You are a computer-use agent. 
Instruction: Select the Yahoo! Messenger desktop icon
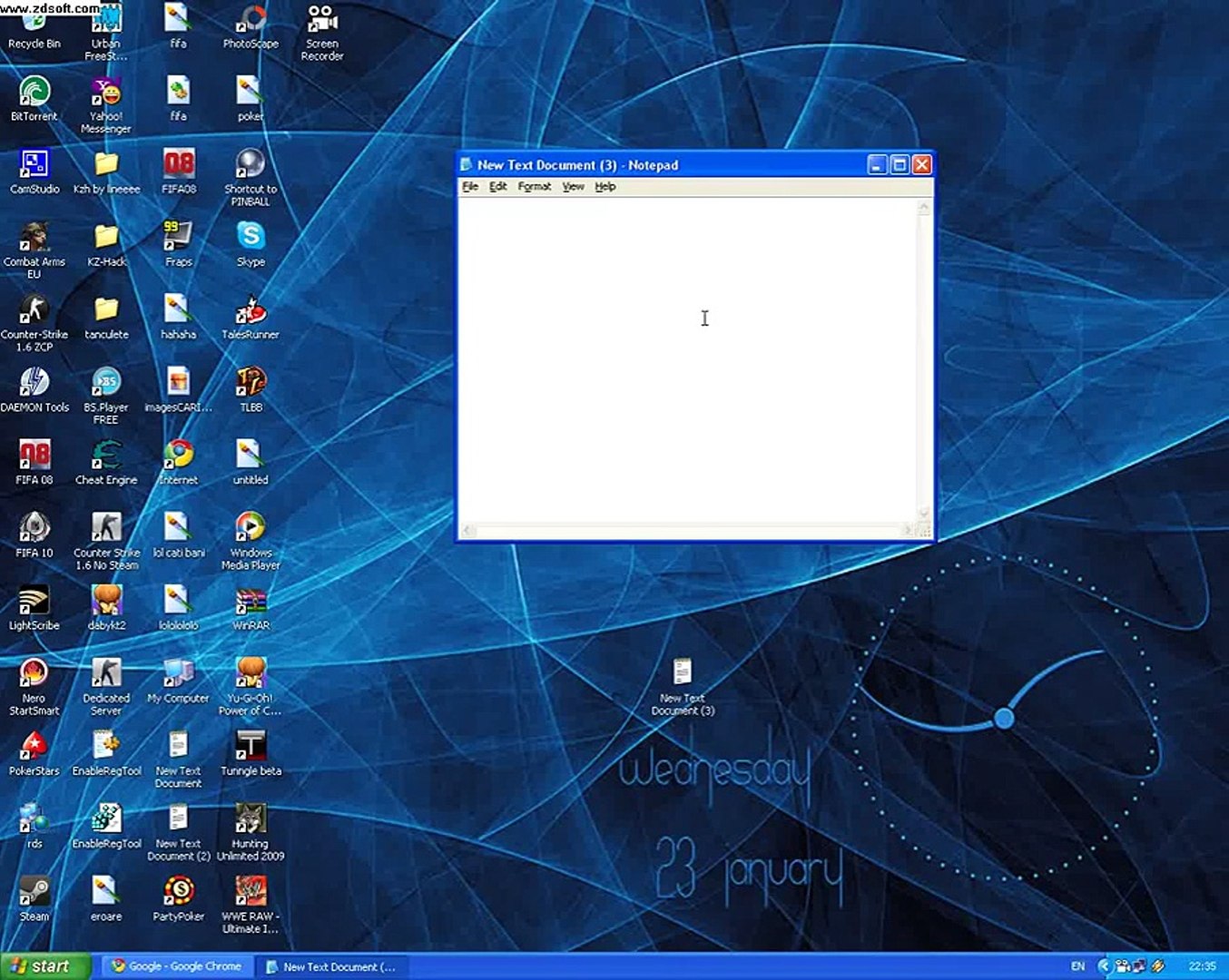point(106,105)
